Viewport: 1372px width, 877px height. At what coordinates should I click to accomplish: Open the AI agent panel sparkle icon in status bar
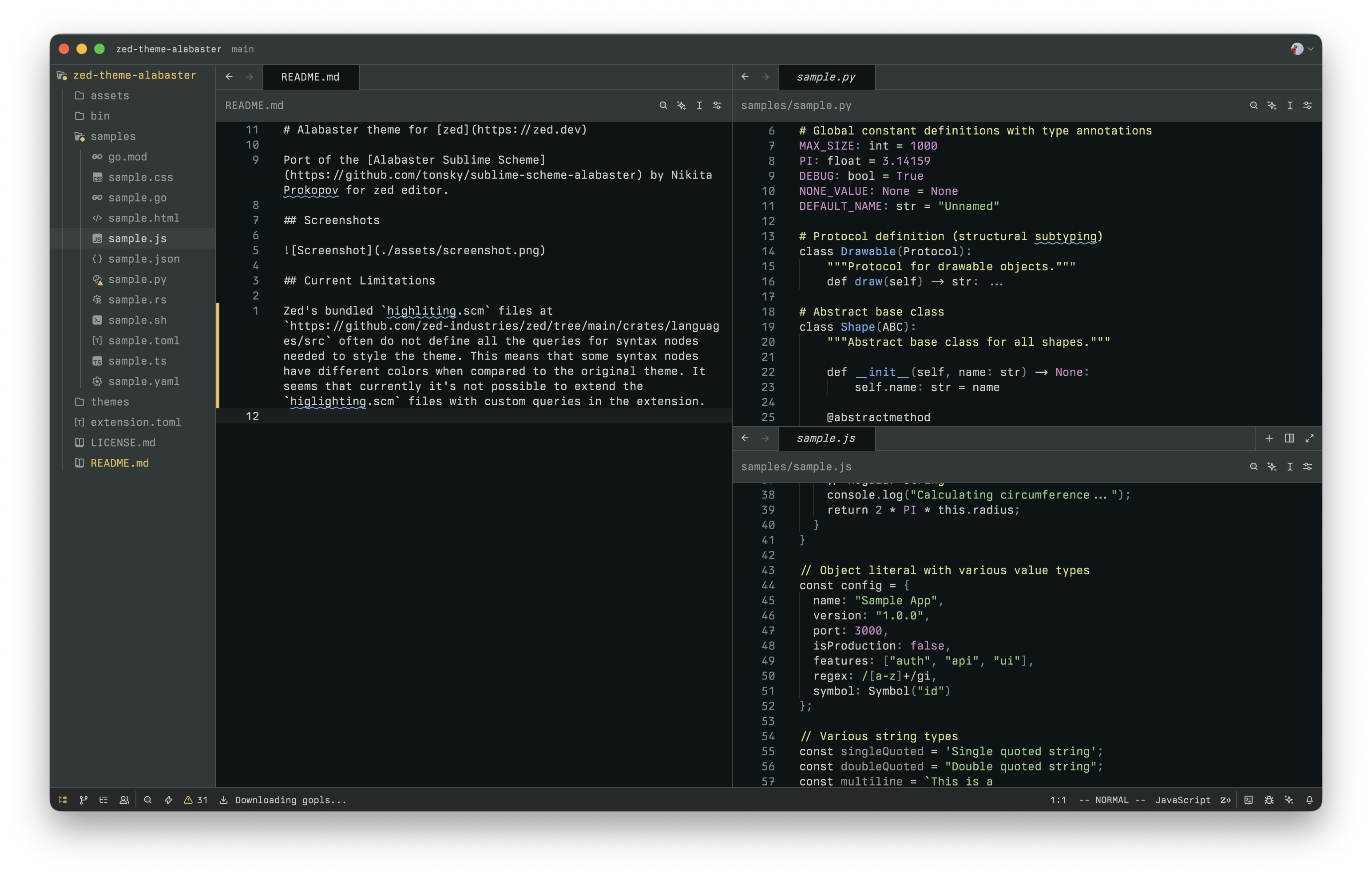tap(1289, 799)
